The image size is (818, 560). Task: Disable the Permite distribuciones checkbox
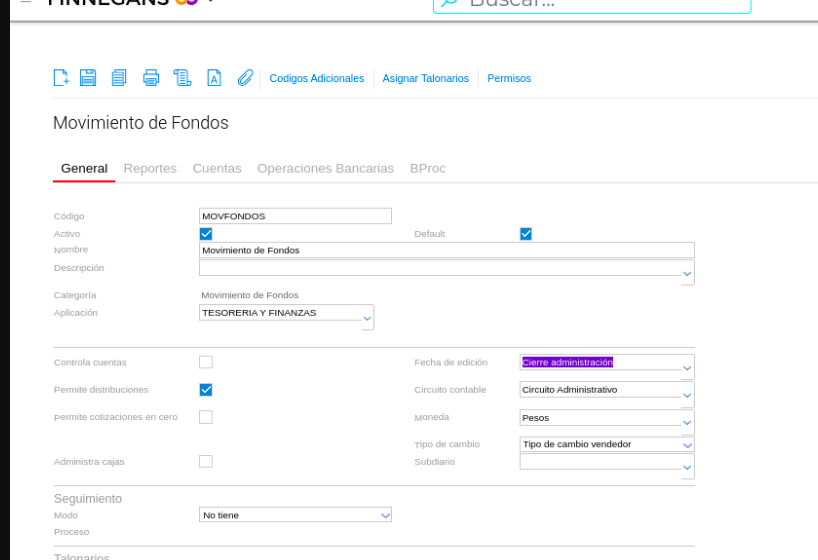click(x=206, y=390)
